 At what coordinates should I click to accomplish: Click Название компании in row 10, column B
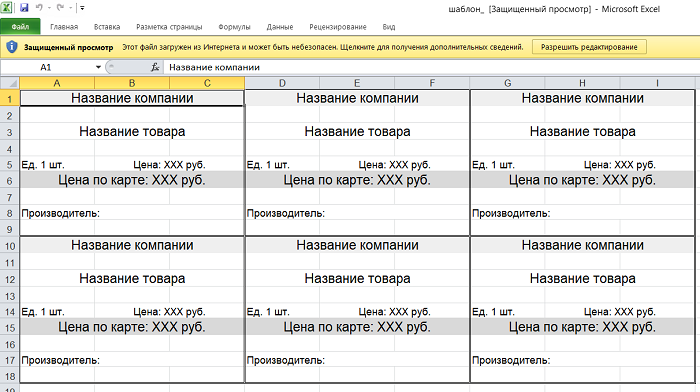point(132,245)
